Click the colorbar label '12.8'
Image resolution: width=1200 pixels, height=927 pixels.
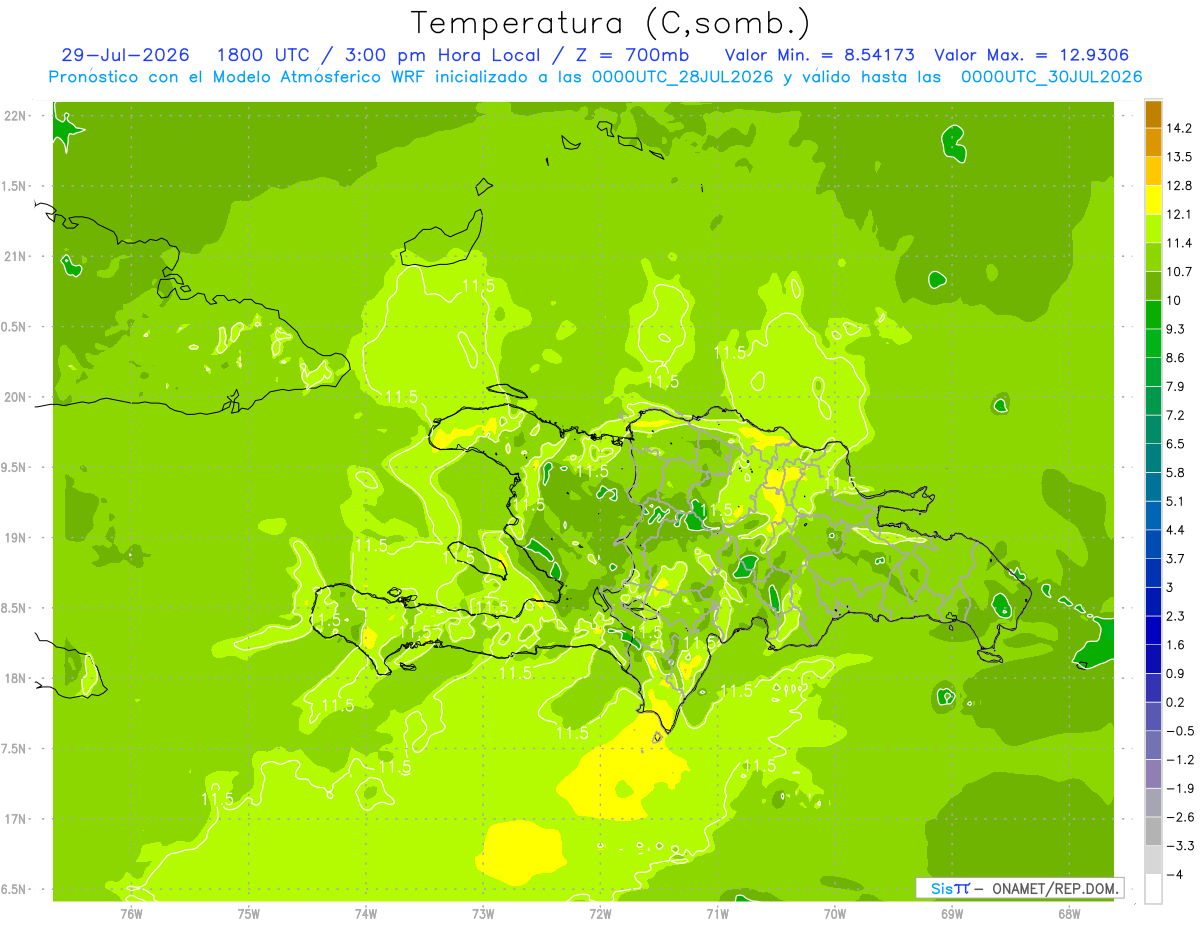coord(1178,186)
